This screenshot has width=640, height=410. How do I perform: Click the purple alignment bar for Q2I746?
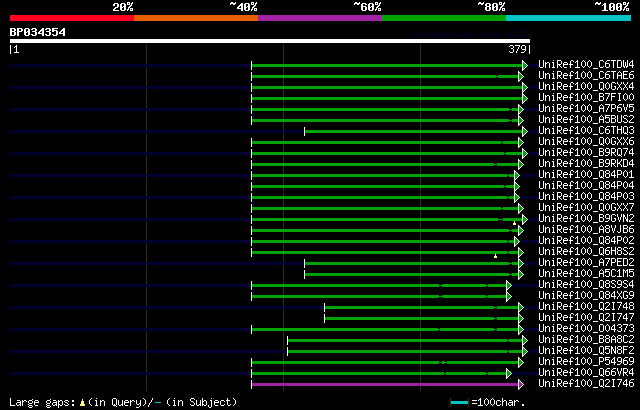click(x=385, y=384)
